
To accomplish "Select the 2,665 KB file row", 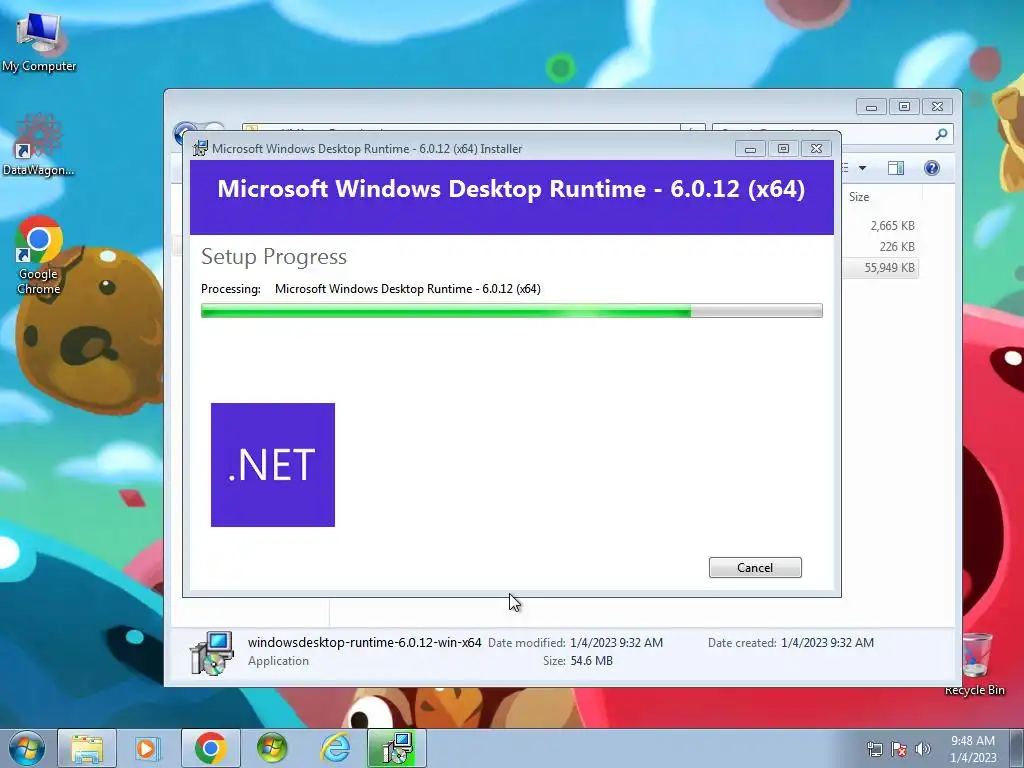I will click(892, 225).
